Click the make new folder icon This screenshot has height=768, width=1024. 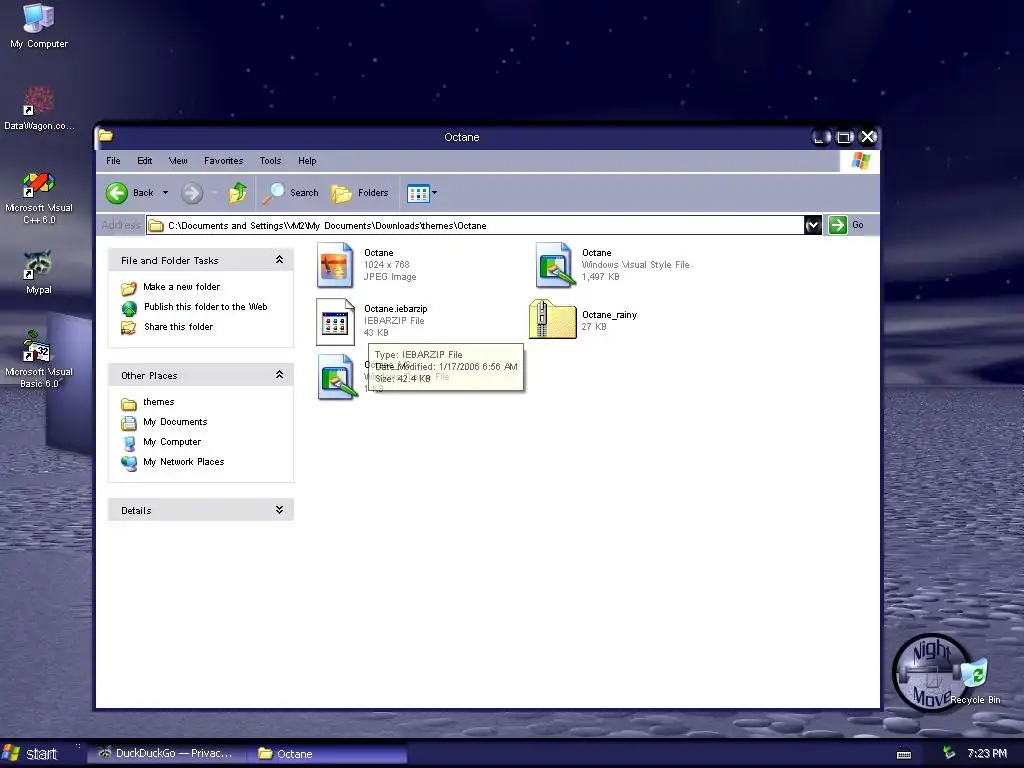129,287
